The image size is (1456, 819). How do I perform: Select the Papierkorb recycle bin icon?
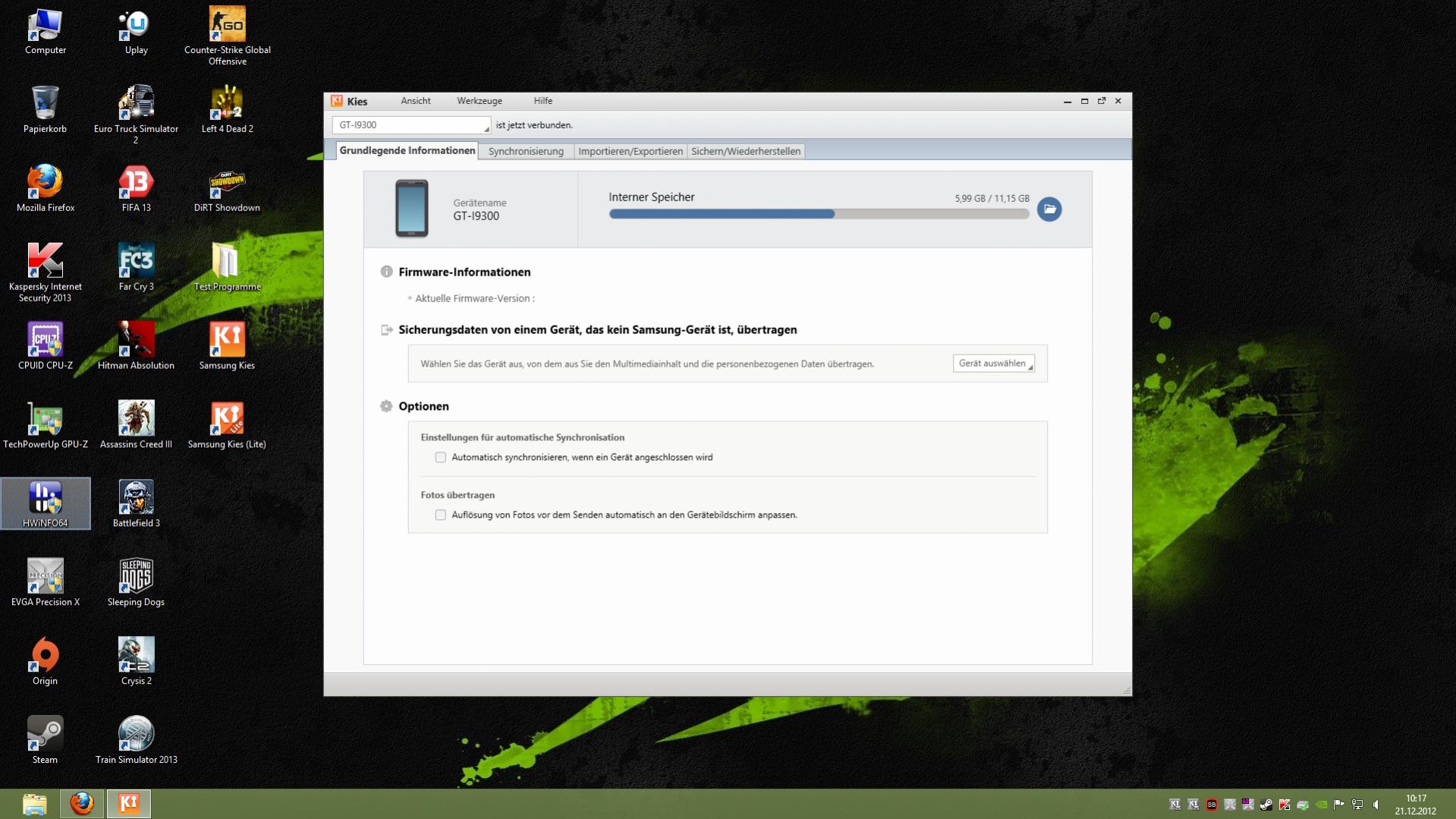[46, 111]
